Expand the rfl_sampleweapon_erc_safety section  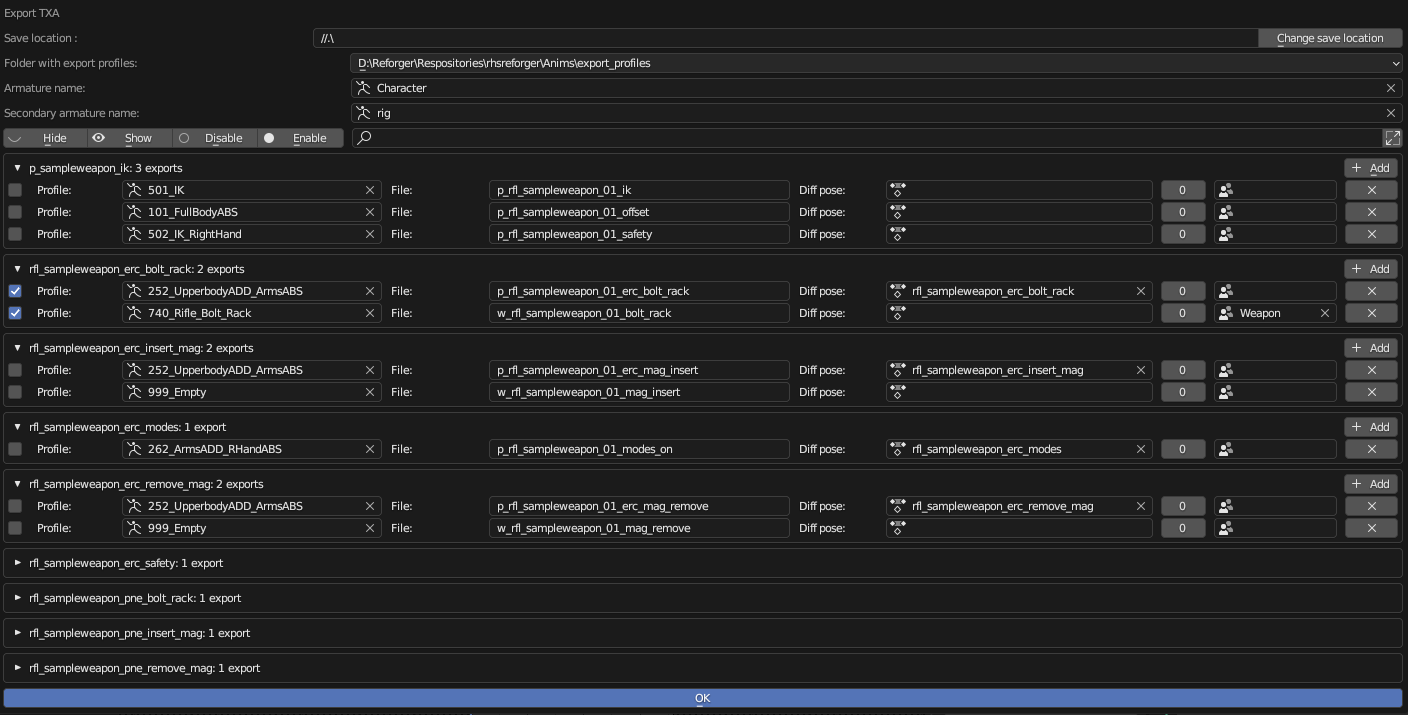tap(17, 563)
